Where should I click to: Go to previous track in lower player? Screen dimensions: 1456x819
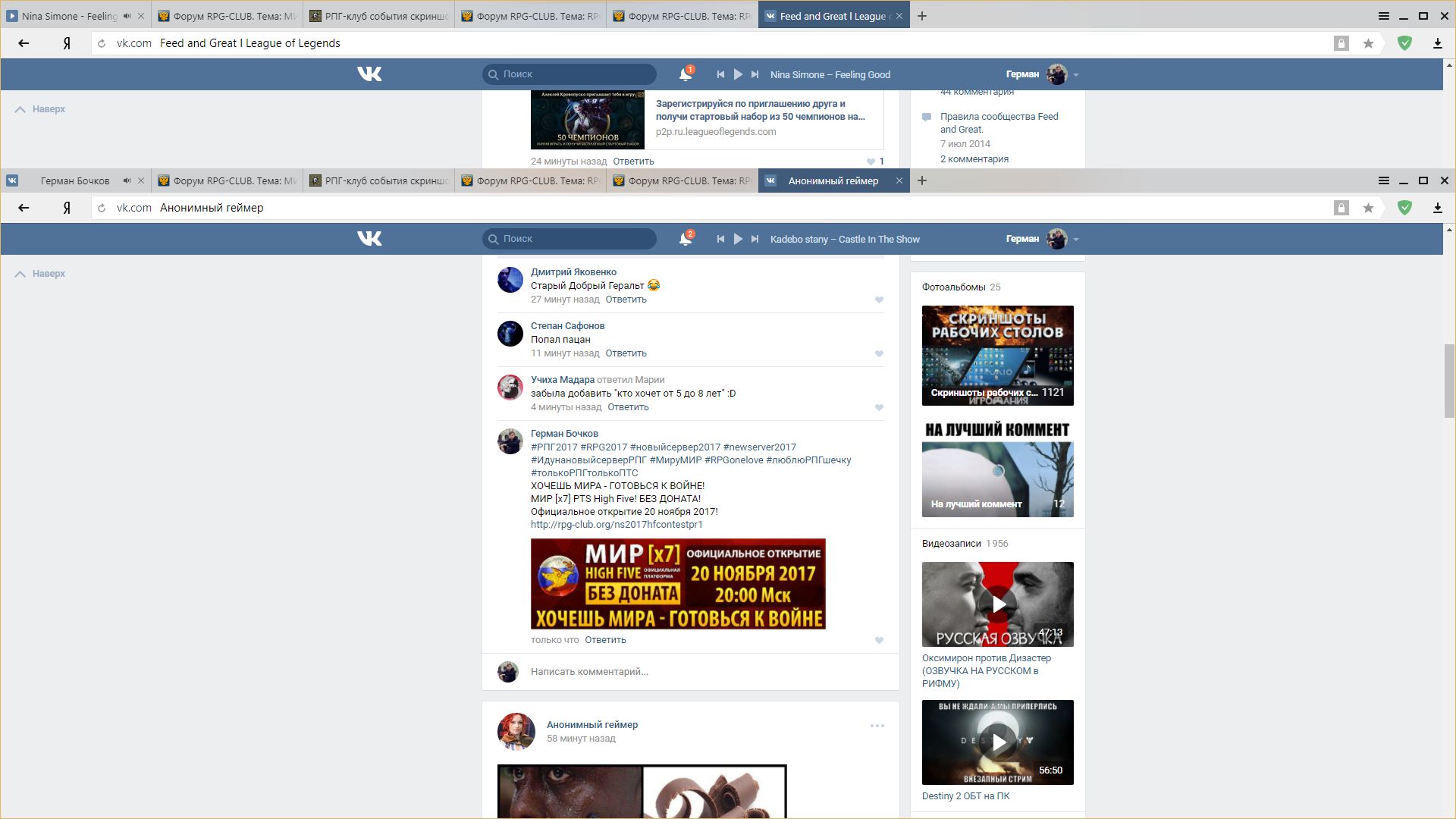click(720, 239)
